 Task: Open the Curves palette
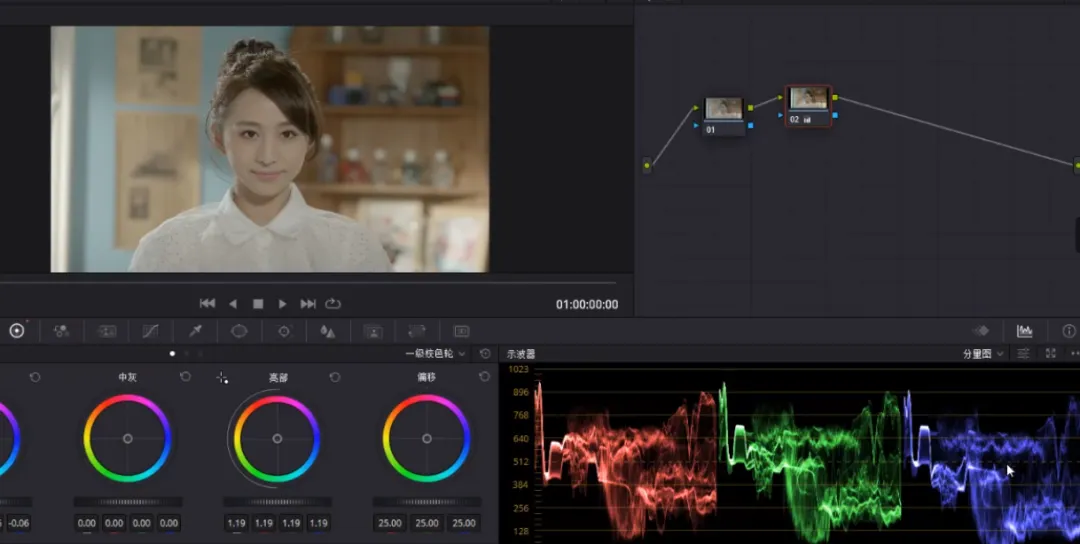(150, 331)
